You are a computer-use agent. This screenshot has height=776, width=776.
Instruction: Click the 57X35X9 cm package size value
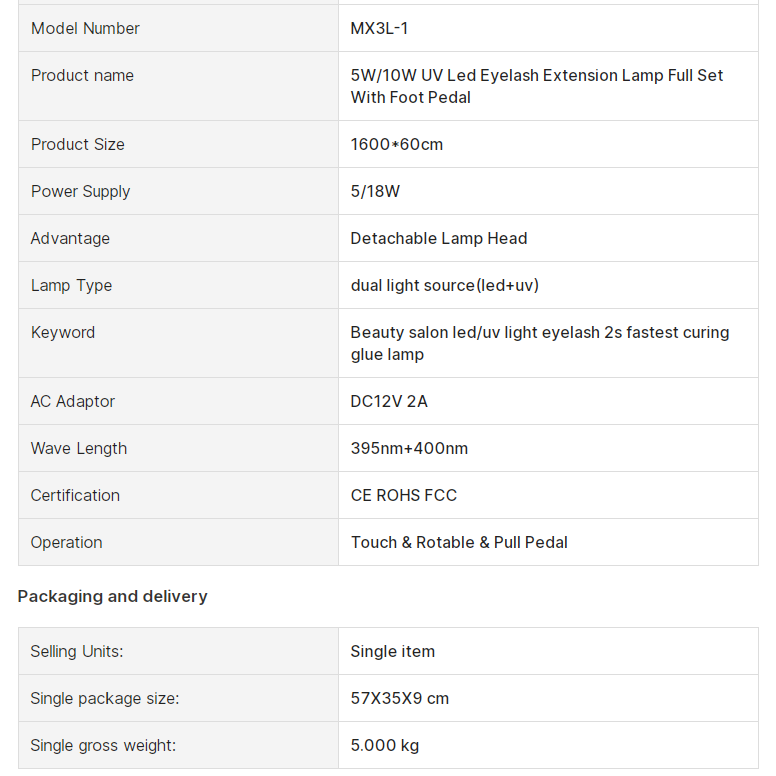coord(399,698)
